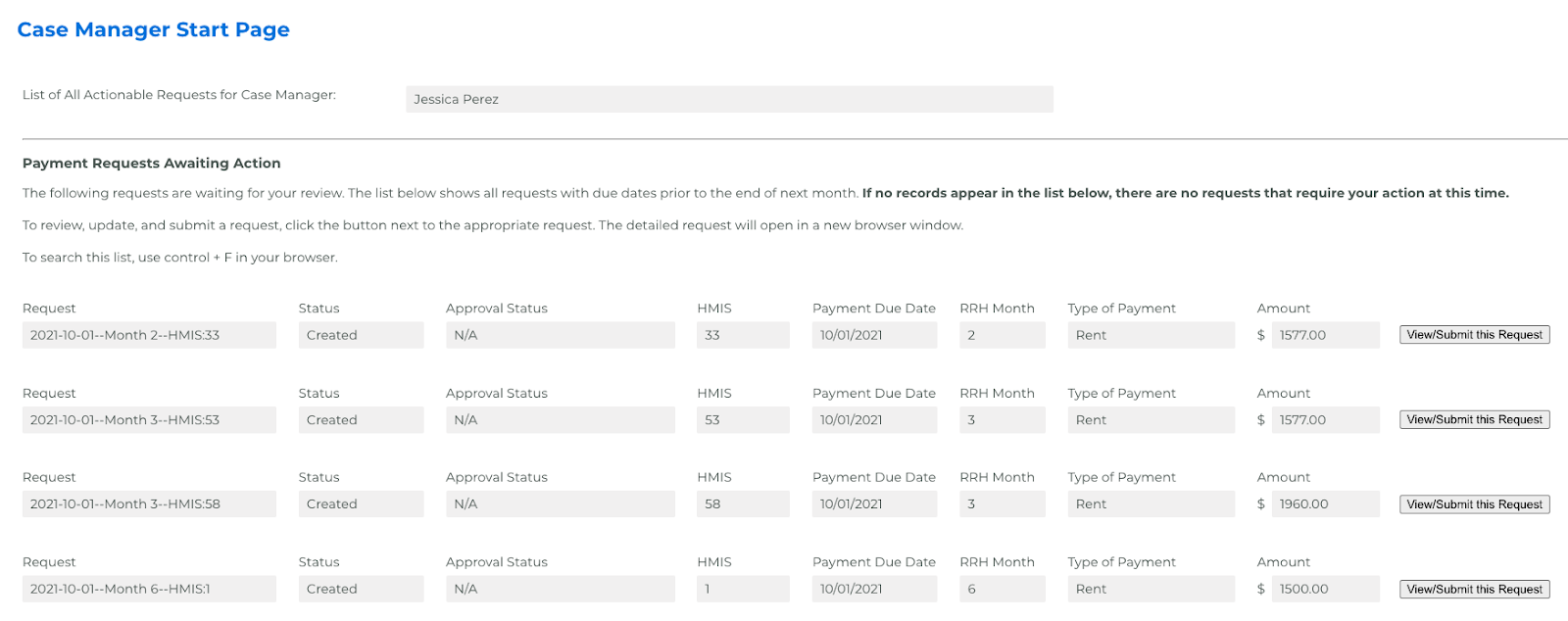The height and width of the screenshot is (621, 1568).
Task: Click the amount field showing 1500.00
Action: point(1325,589)
